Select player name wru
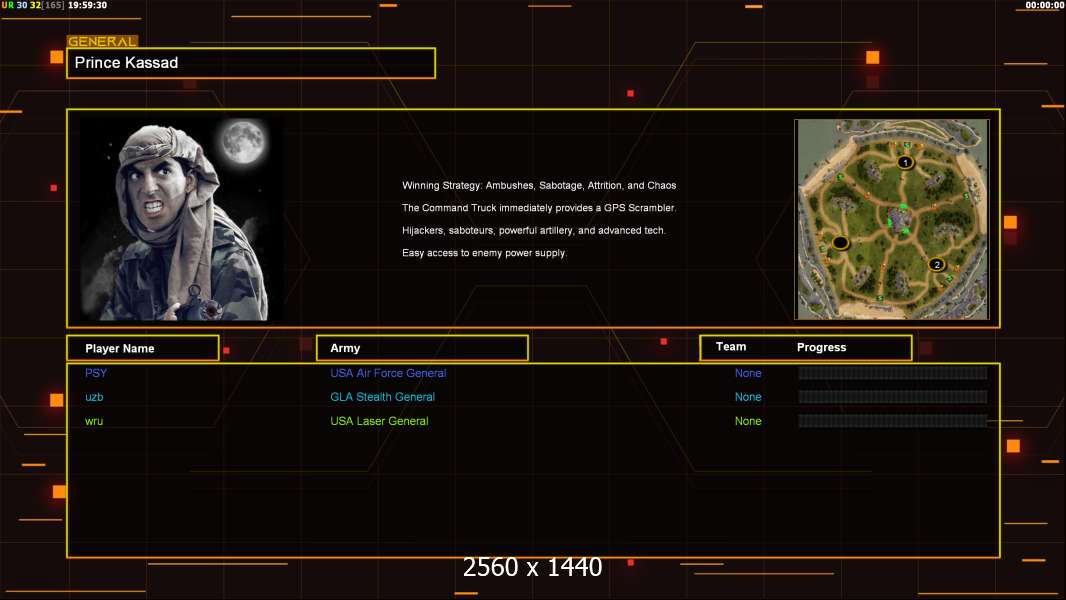 (x=94, y=421)
